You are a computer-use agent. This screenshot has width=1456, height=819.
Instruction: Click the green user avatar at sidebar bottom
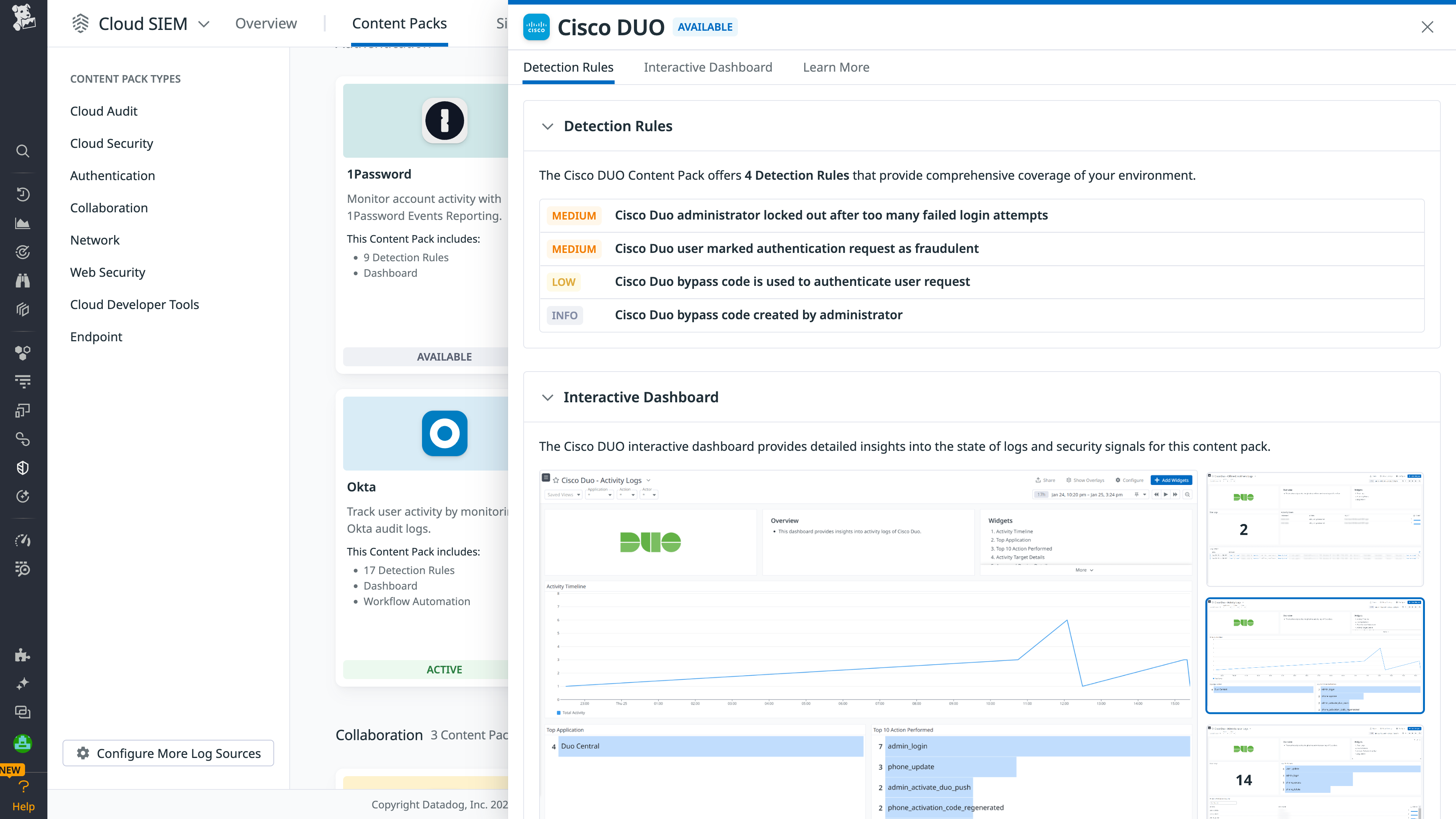click(23, 743)
